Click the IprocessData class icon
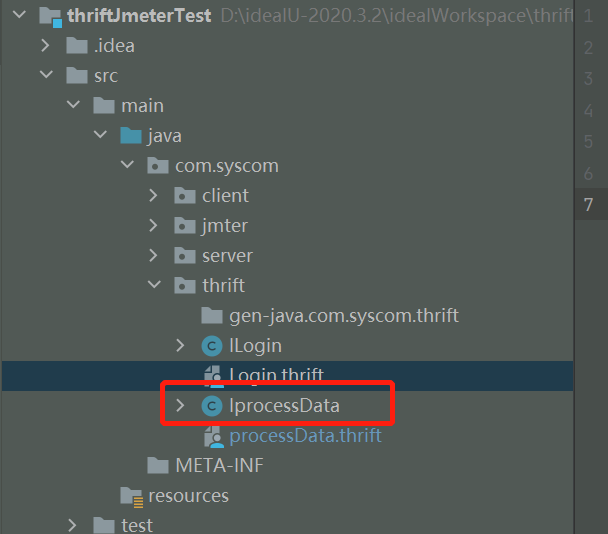 (212, 406)
